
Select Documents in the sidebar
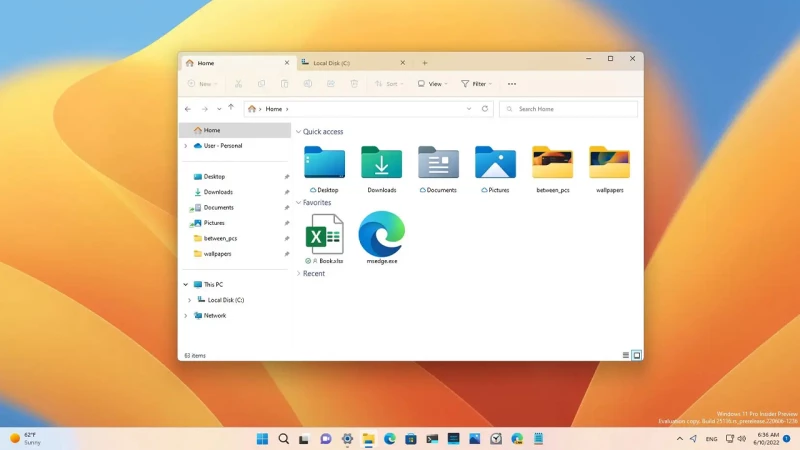tap(218, 207)
